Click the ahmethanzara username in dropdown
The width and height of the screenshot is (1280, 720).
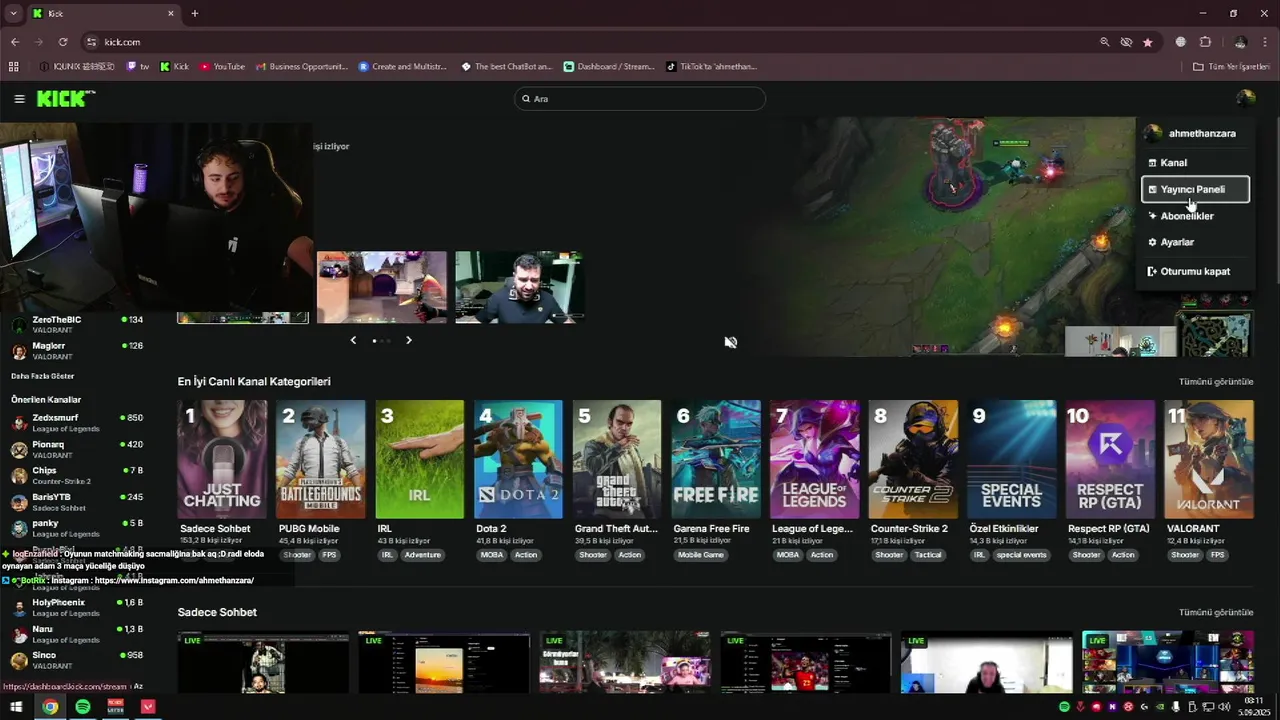1202,133
